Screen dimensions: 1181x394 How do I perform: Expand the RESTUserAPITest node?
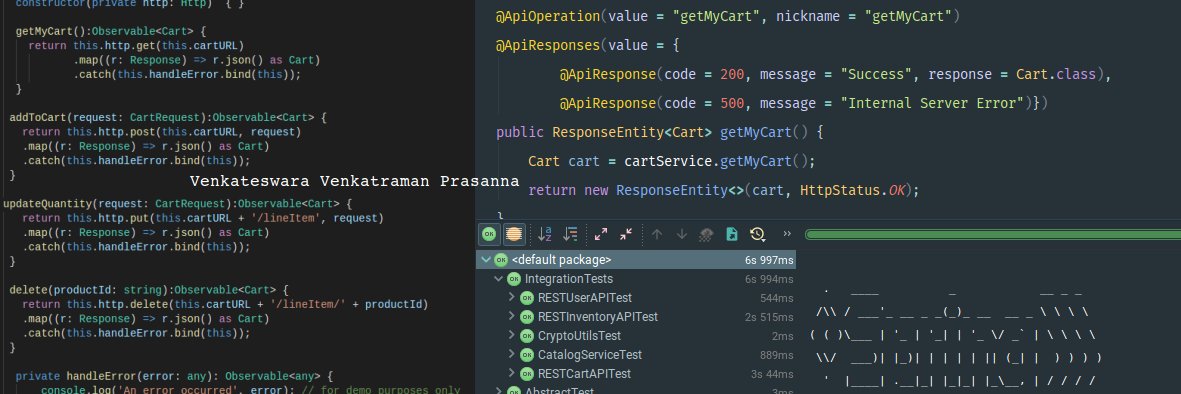point(511,298)
